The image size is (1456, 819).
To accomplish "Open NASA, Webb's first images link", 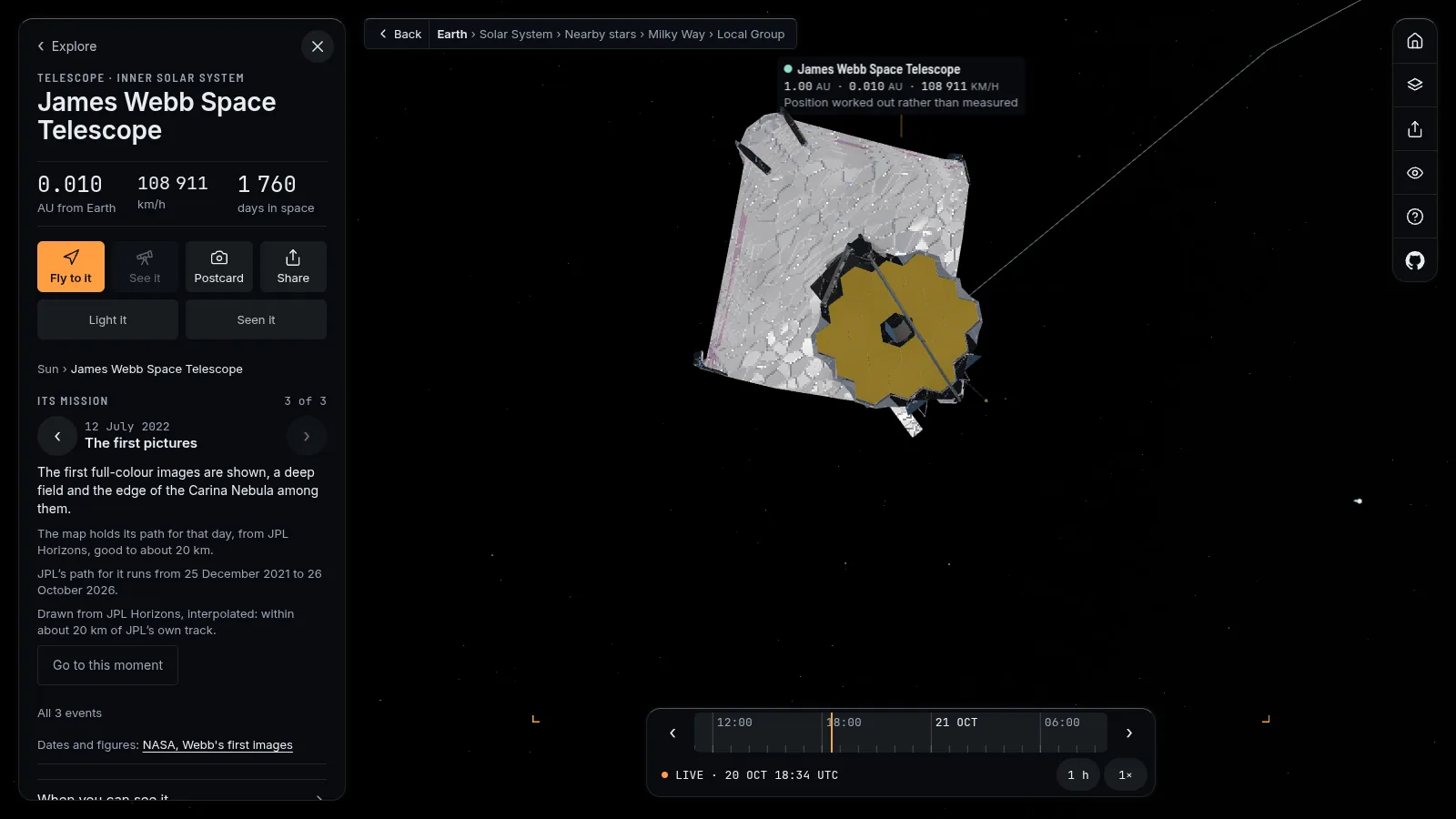I will (x=217, y=744).
